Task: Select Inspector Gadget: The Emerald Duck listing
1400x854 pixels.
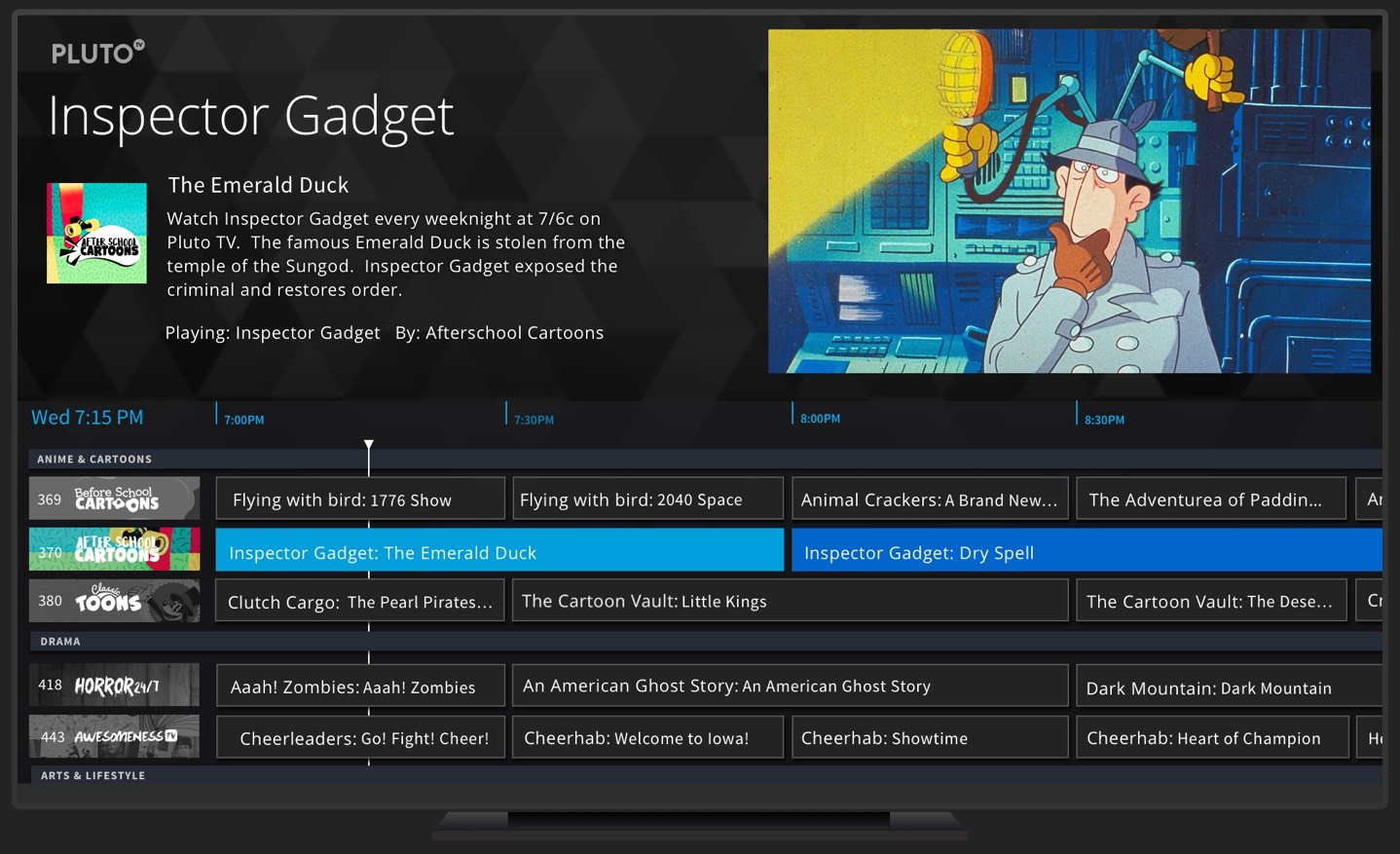Action: coord(499,550)
